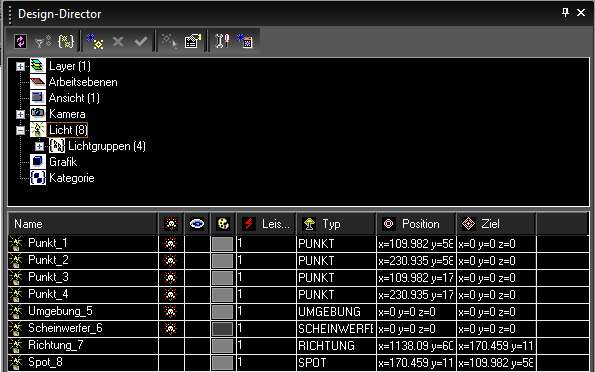This screenshot has height=372, width=595.
Task: Click the light icon beside Scheinwerfer_6
Action: pos(16,328)
